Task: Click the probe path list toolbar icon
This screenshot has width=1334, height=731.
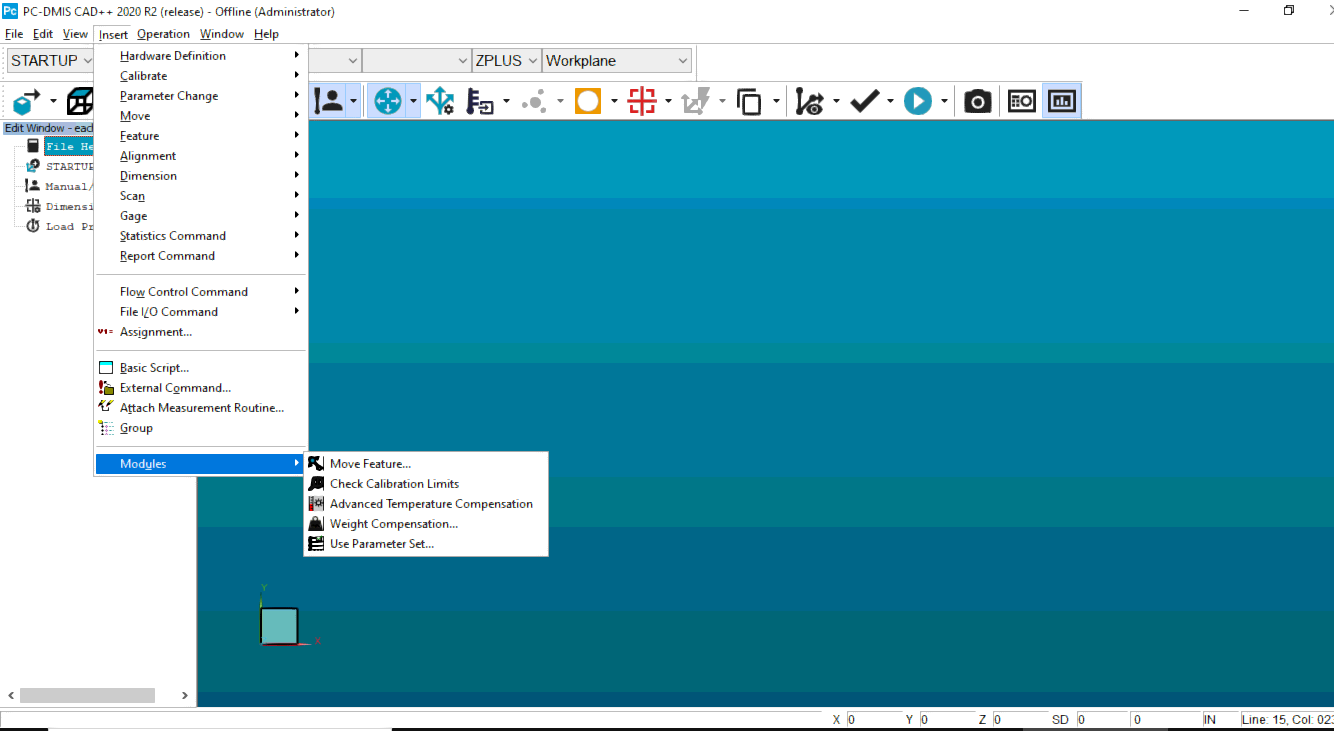Action: coord(481,101)
